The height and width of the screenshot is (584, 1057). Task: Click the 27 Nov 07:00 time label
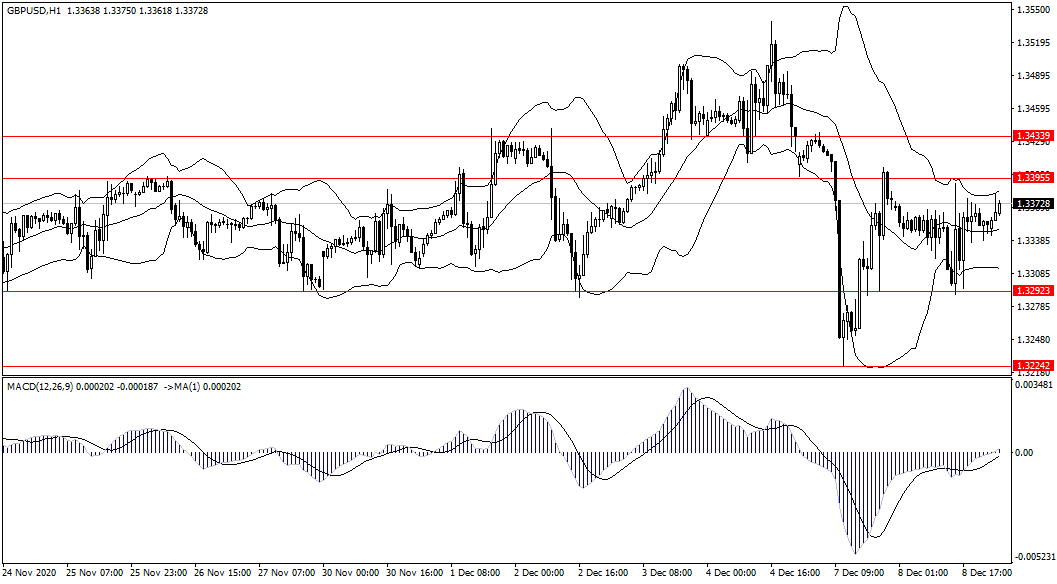point(288,575)
